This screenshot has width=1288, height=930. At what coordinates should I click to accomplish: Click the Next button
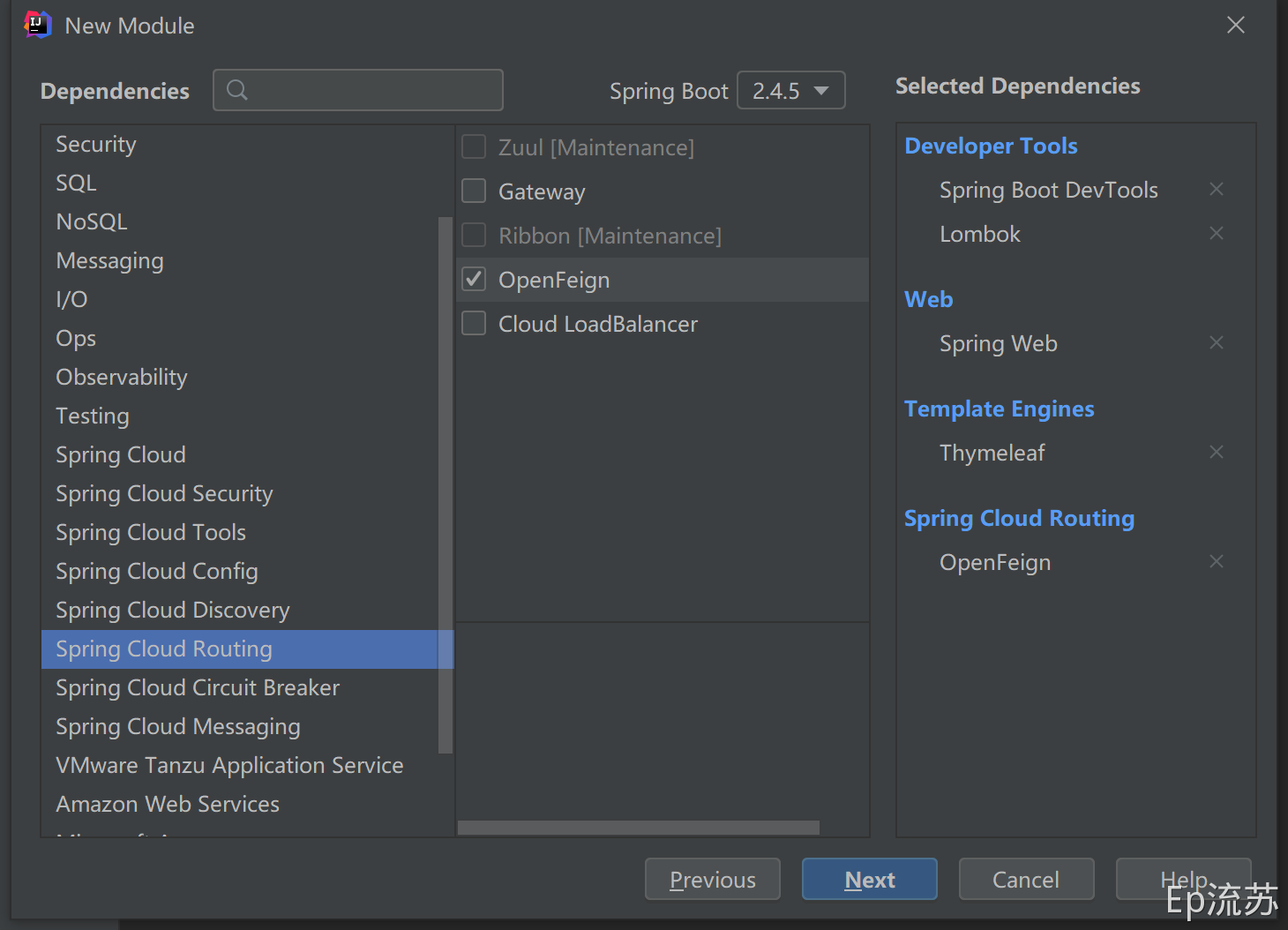pos(870,880)
